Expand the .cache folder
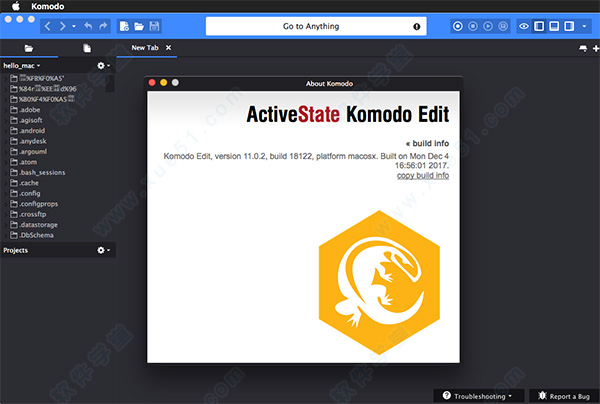 point(5,183)
